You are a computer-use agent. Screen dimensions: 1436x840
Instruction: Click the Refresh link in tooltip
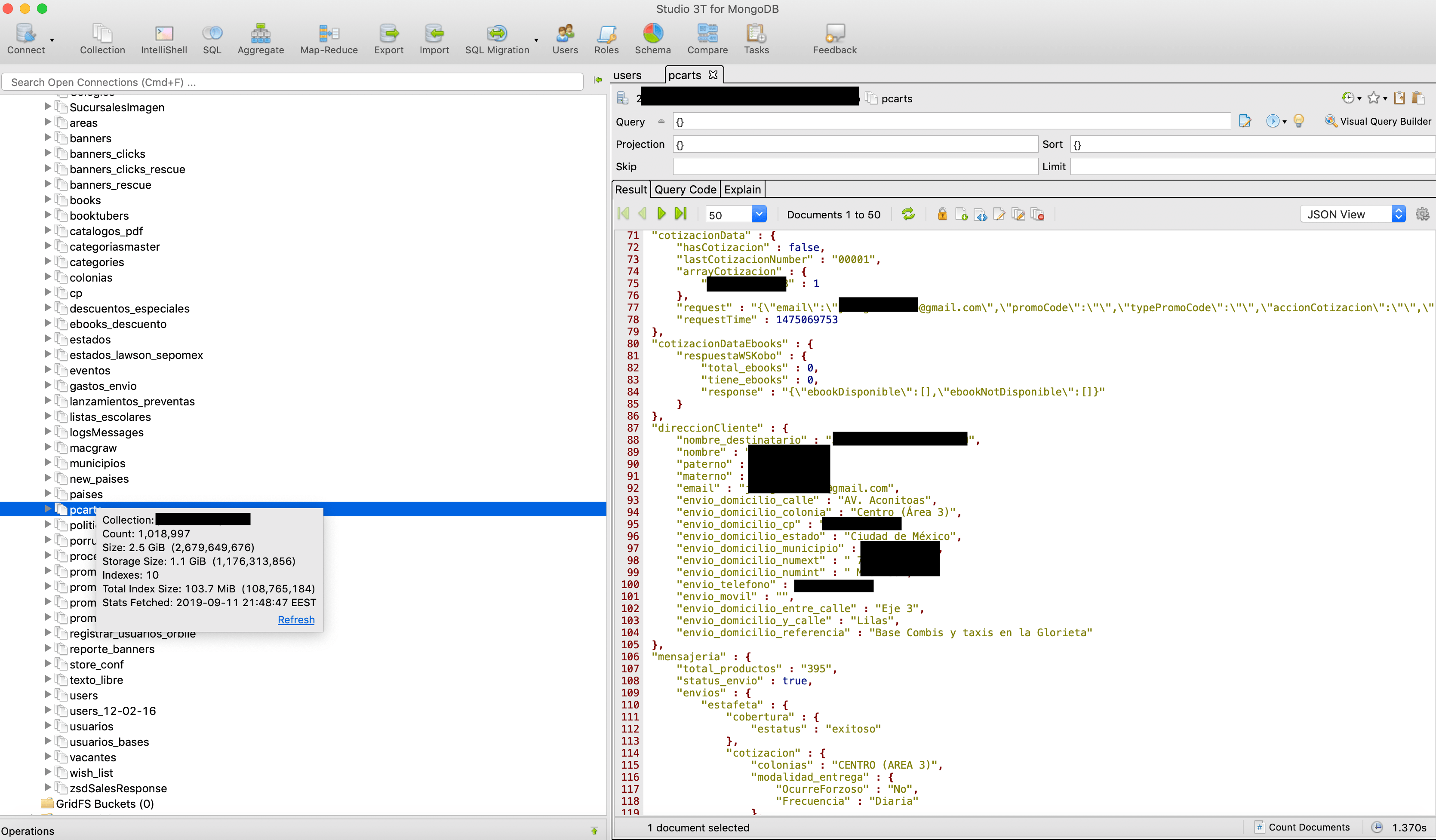[x=296, y=619]
